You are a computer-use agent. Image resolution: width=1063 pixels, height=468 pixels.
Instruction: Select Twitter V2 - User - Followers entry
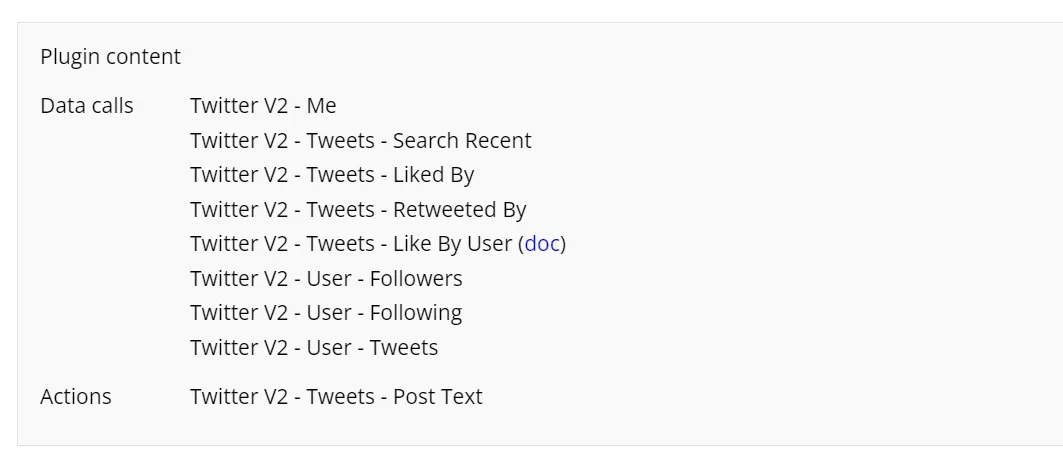pyautogui.click(x=326, y=279)
